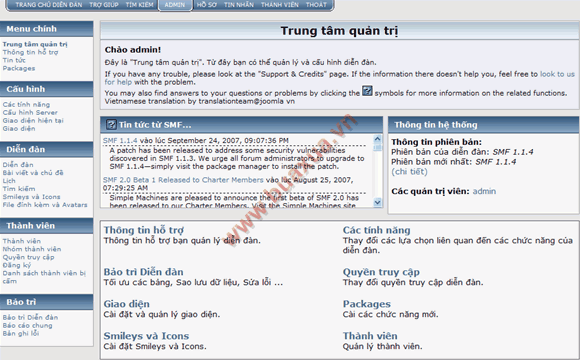Open the SMF 1.1.4 news link
Screen dimensions: 580x360
pyautogui.click(x=120, y=141)
